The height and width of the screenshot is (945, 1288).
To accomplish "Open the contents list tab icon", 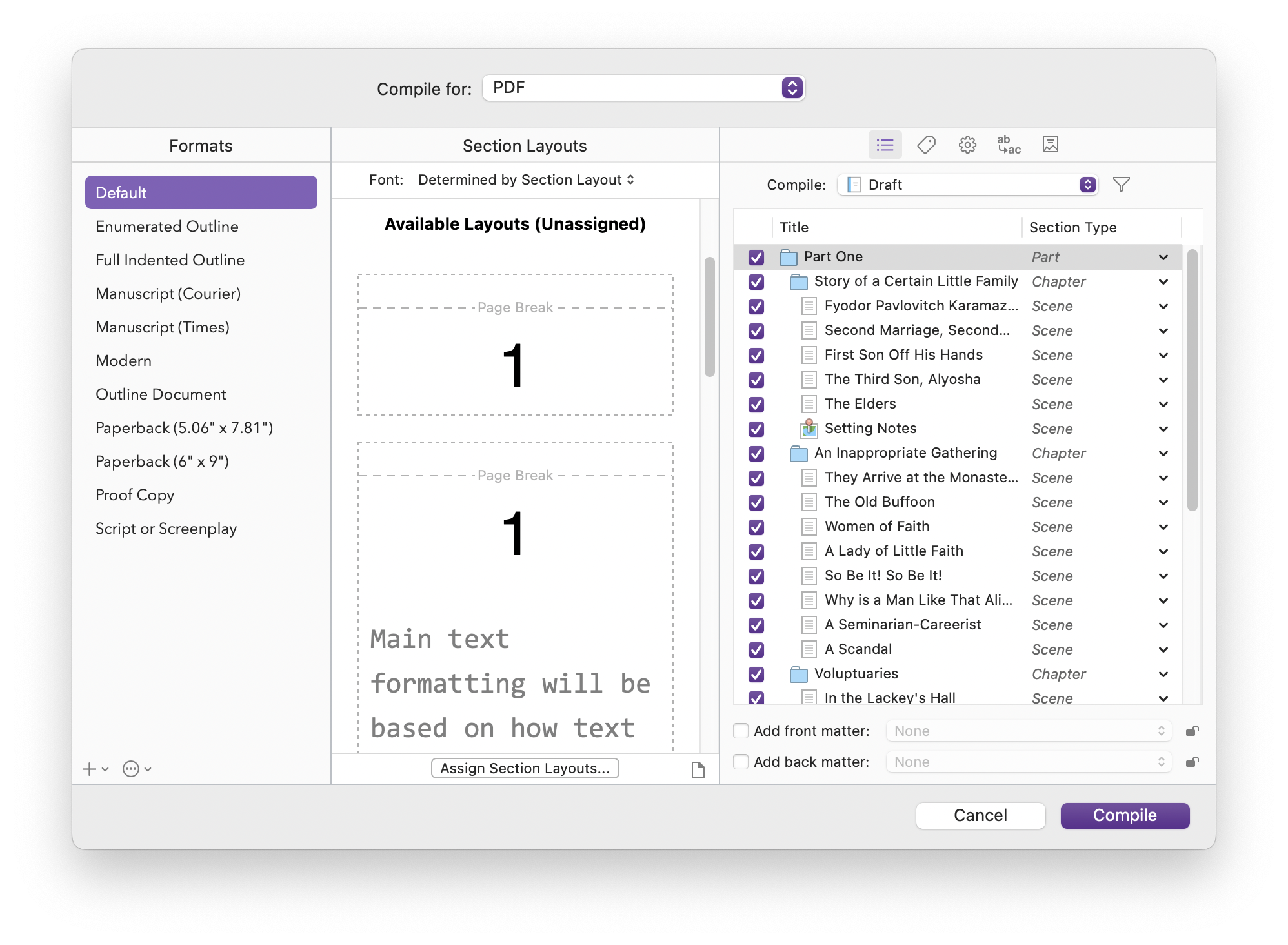I will click(885, 145).
